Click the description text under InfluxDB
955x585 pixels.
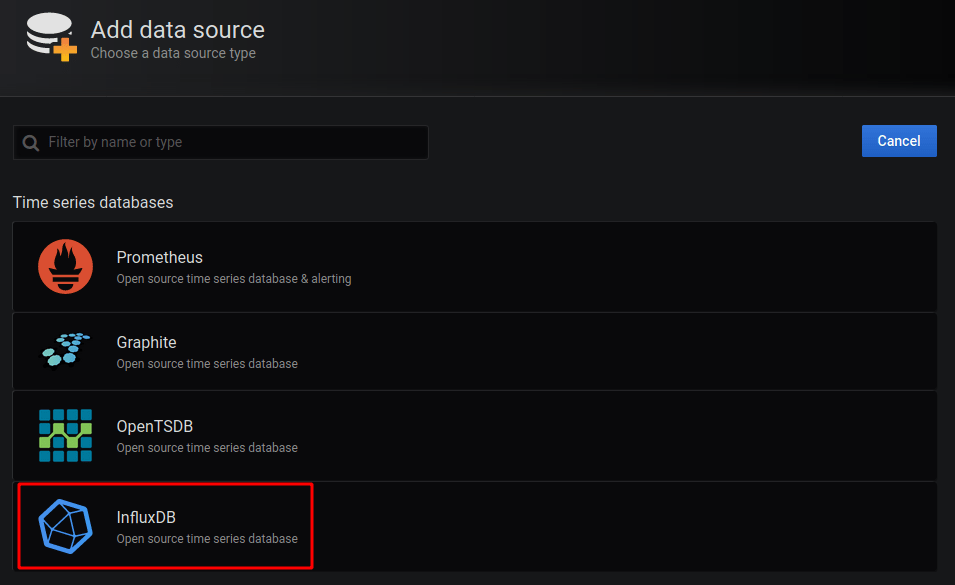pyautogui.click(x=207, y=539)
